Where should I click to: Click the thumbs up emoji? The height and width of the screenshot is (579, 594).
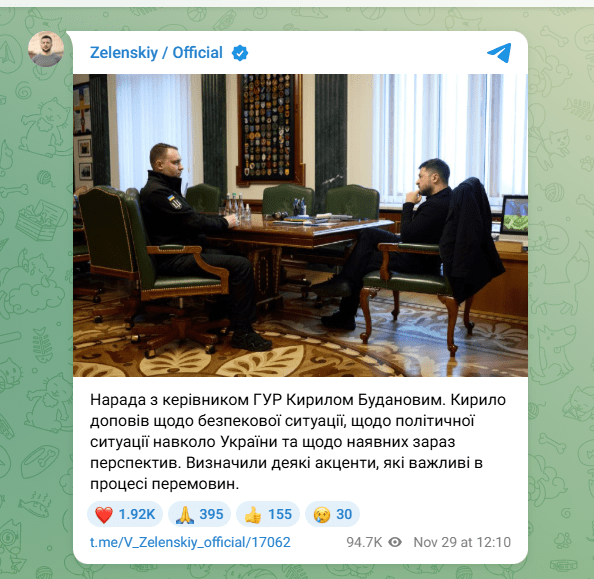[253, 515]
